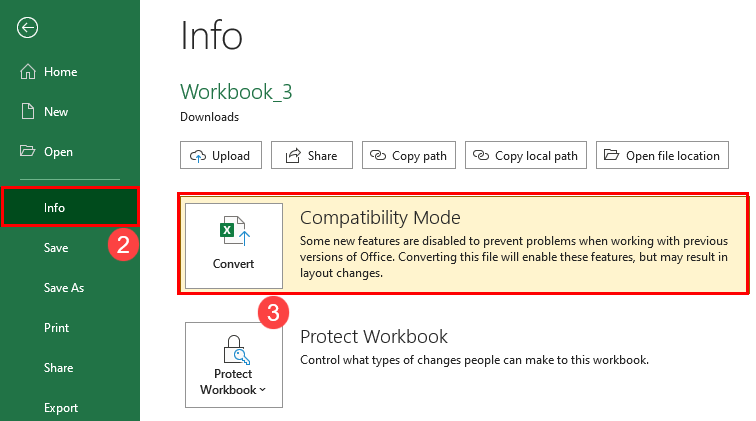The width and height of the screenshot is (756, 421).
Task: Click the Compatibility Mode heading
Action: click(x=380, y=218)
